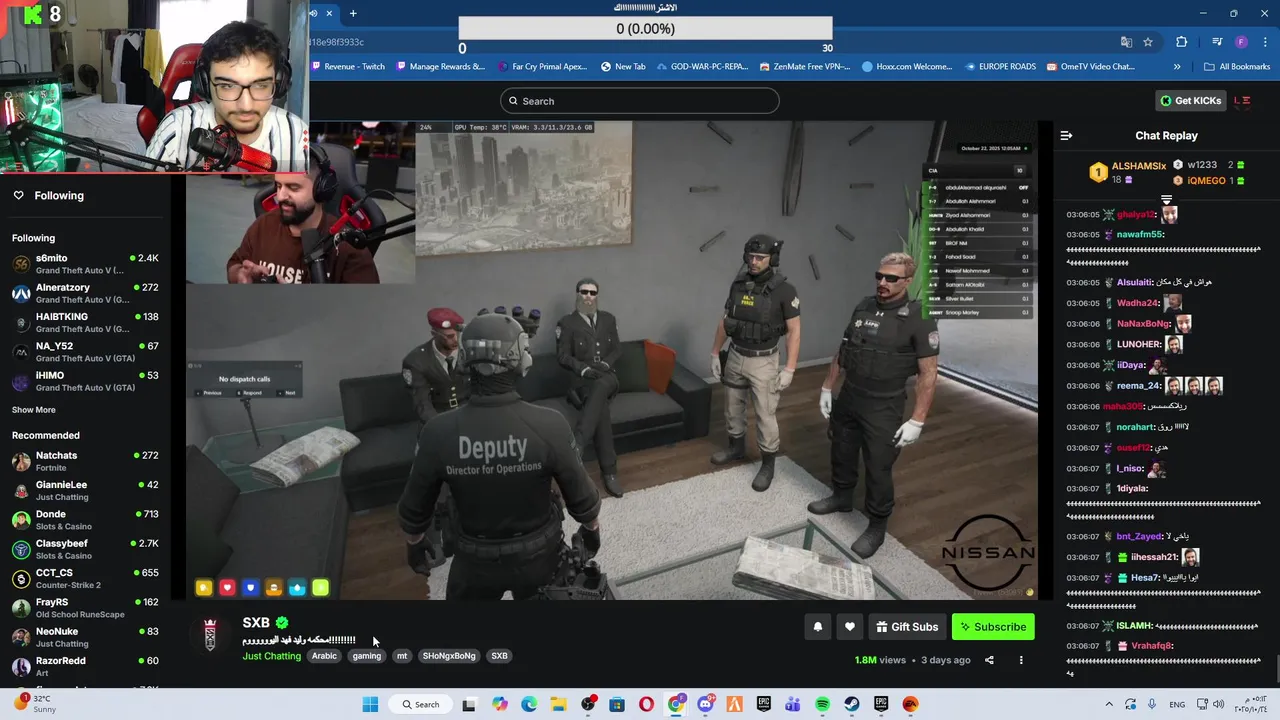The height and width of the screenshot is (720, 1280).
Task: Open HAIBTKING channel in sidebar
Action: click(x=85, y=323)
